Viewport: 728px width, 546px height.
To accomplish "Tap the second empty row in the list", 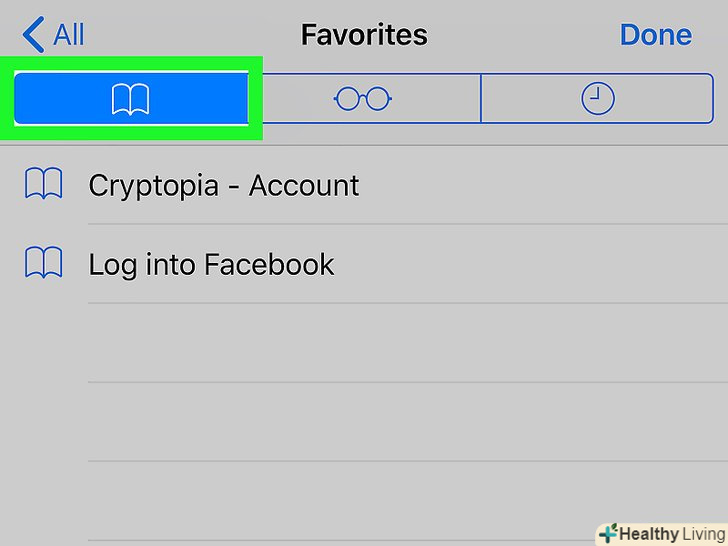I will coord(400,421).
